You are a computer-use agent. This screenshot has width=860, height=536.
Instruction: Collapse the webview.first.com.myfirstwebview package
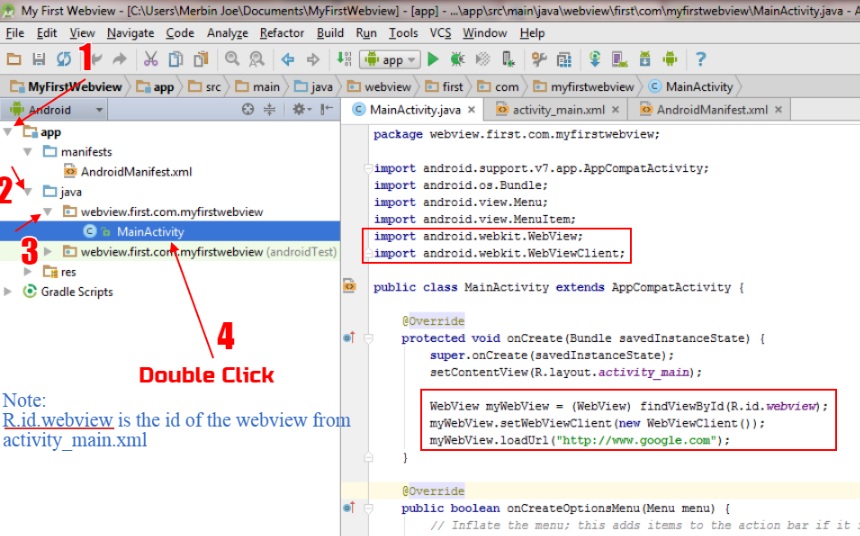tap(47, 212)
